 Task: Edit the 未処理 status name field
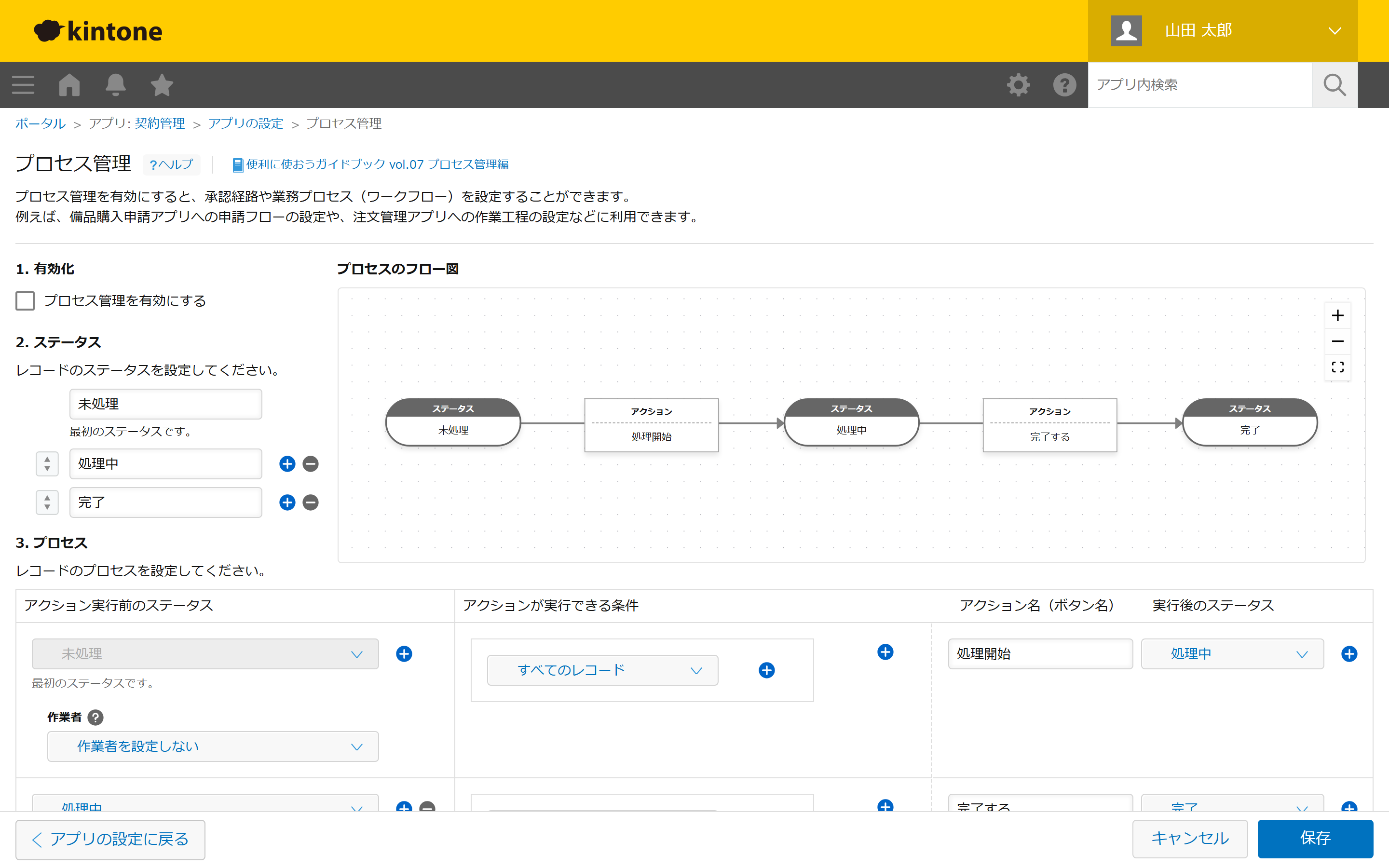166,404
